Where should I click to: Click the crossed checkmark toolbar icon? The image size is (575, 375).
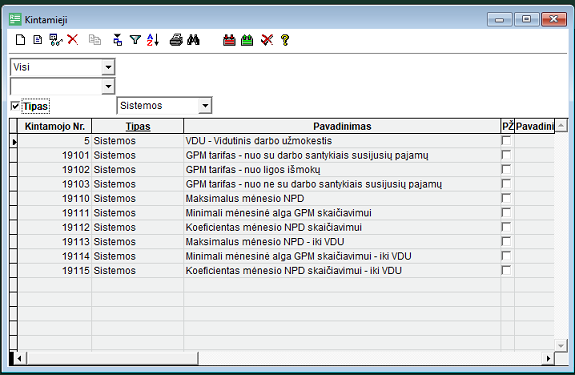point(267,40)
